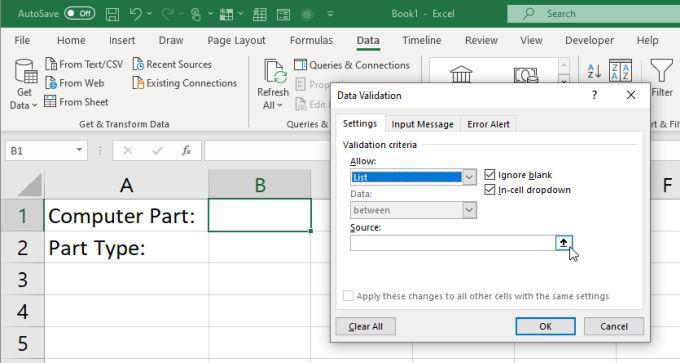The width and height of the screenshot is (680, 363).
Task: Open Queries & Connections pane
Action: click(352, 65)
